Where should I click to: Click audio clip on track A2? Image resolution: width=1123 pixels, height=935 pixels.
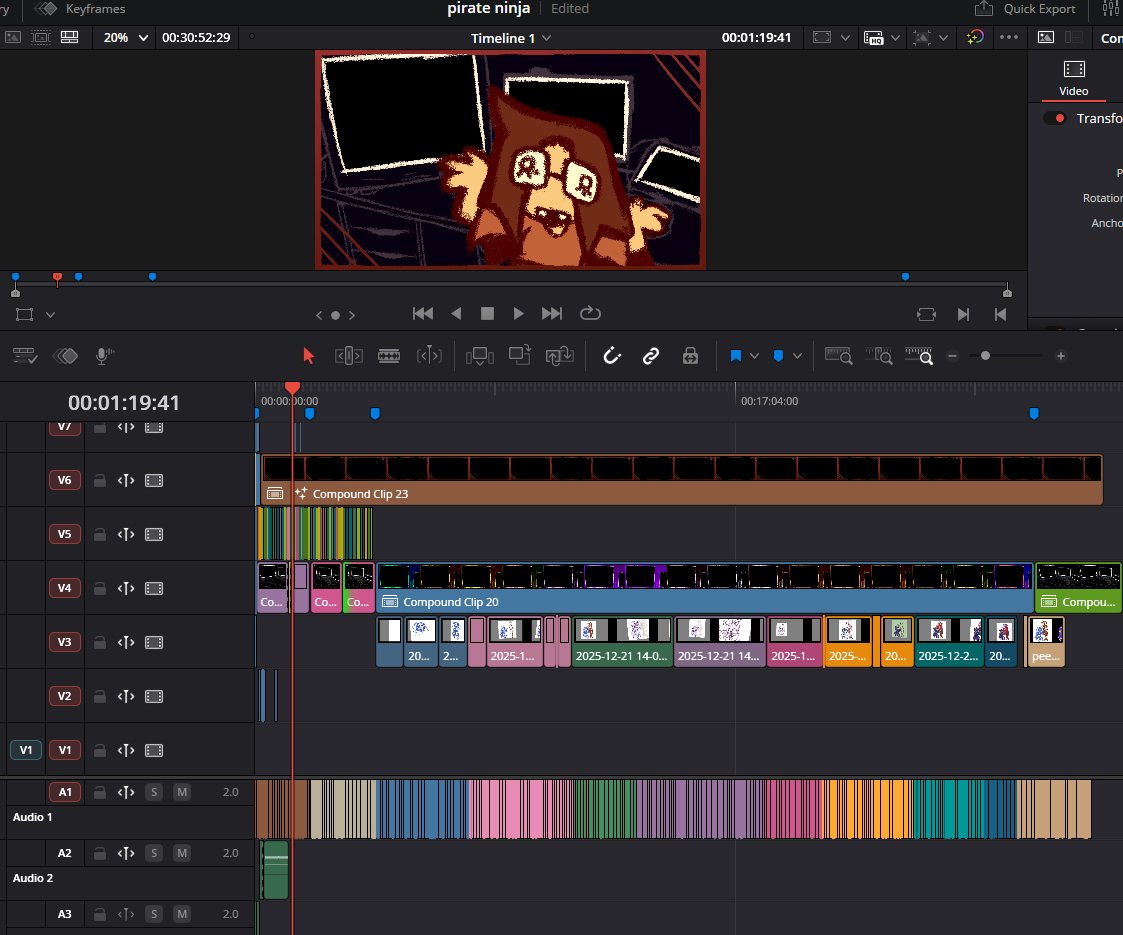click(x=275, y=870)
